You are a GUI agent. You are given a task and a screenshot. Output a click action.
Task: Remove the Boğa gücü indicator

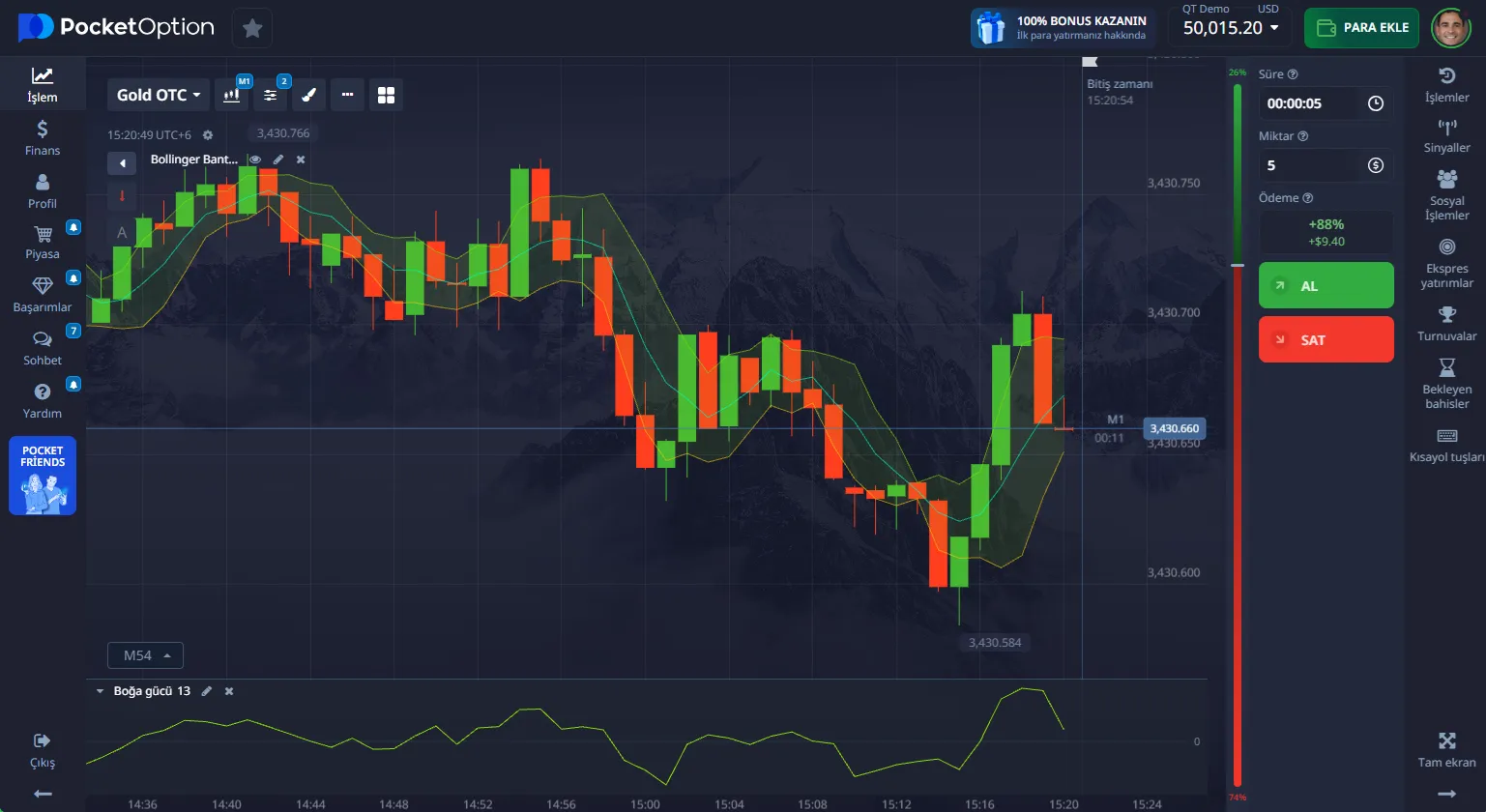tap(229, 691)
